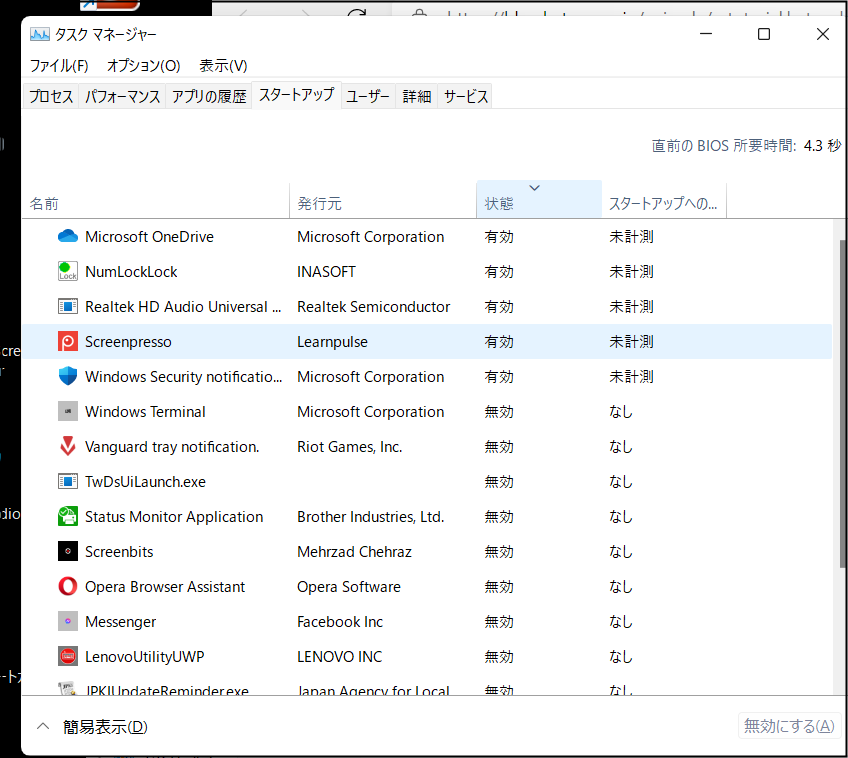Click the Opera Browser Assistant icon
The image size is (848, 758).
coord(68,587)
